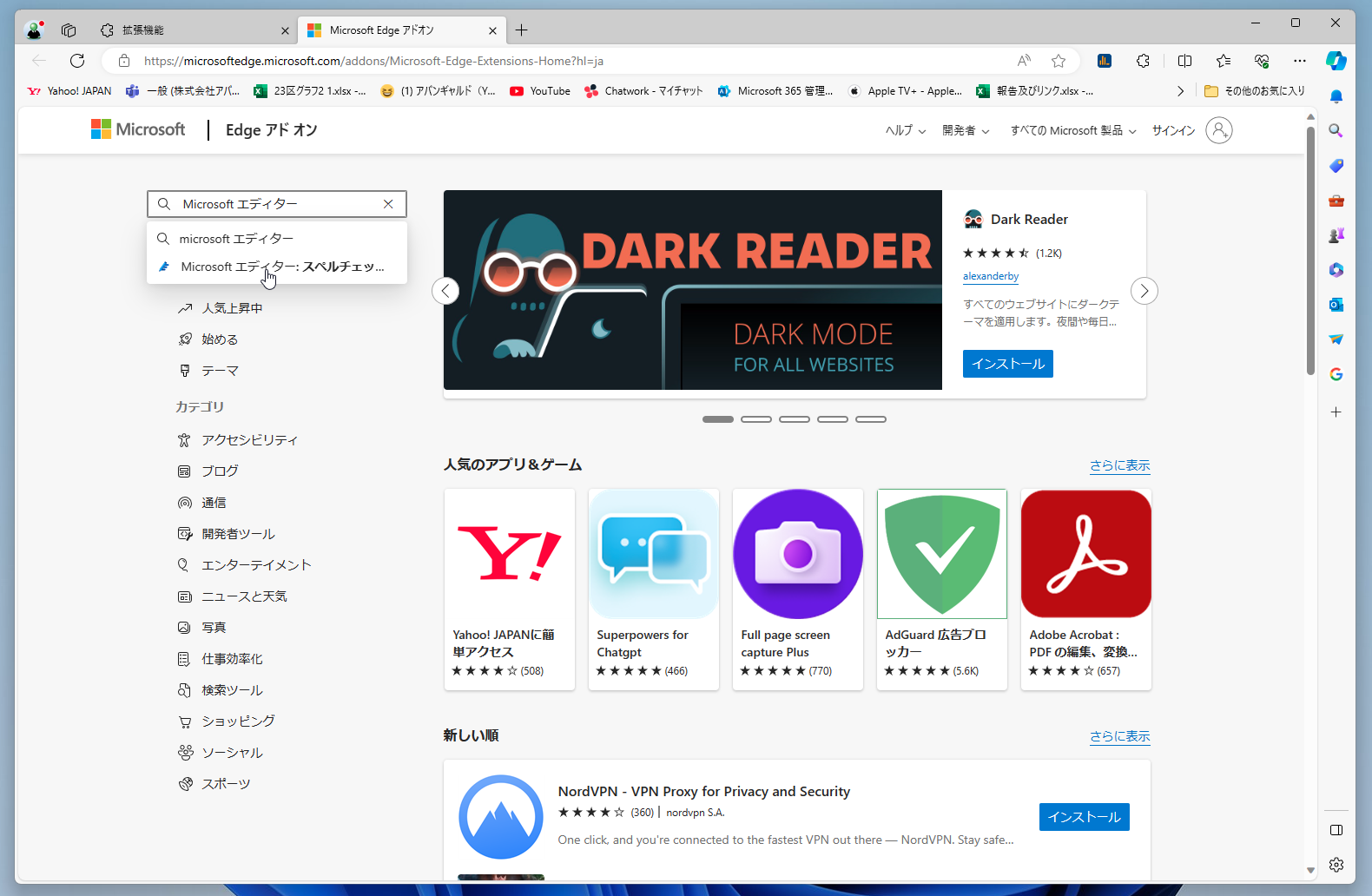1372x896 pixels.
Task: Click the address bar URL
Action: pyautogui.click(x=373, y=61)
